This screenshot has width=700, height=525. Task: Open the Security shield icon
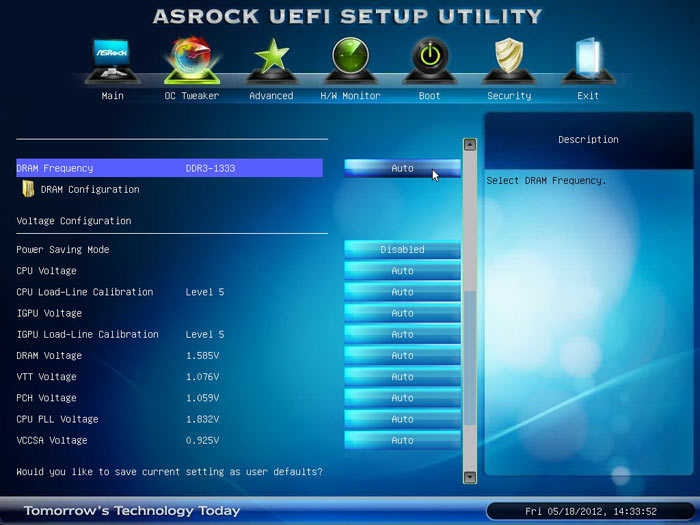click(509, 60)
